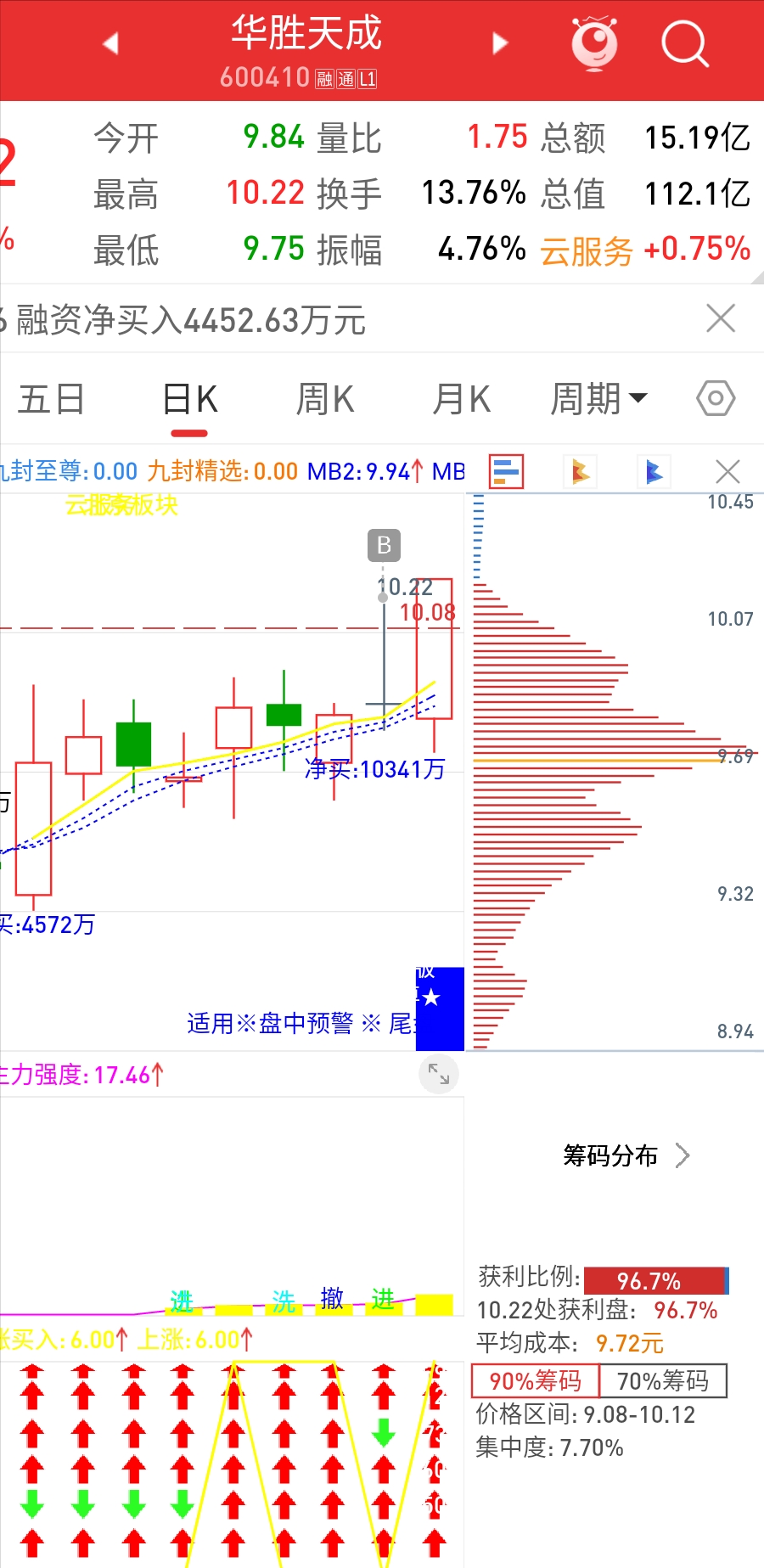
Task: Tap 今开 9.84 value
Action: (273, 138)
